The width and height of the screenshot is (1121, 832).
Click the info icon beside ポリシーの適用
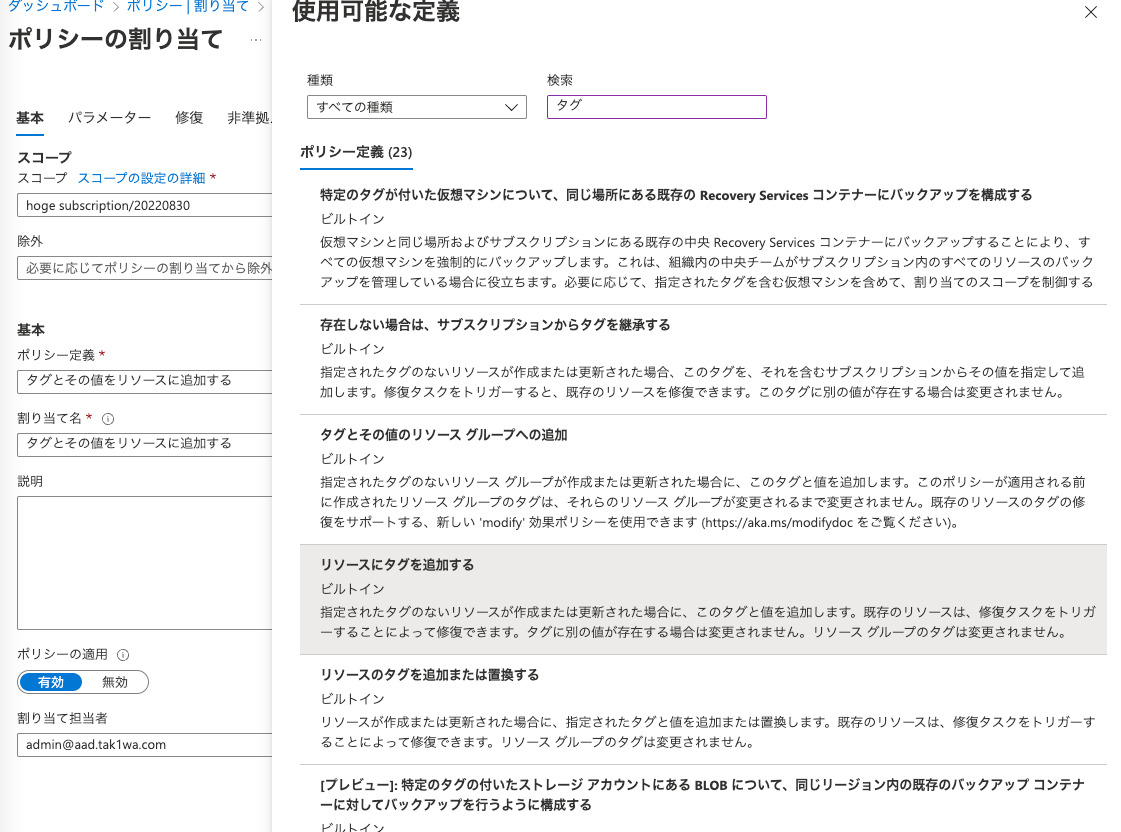coord(123,655)
